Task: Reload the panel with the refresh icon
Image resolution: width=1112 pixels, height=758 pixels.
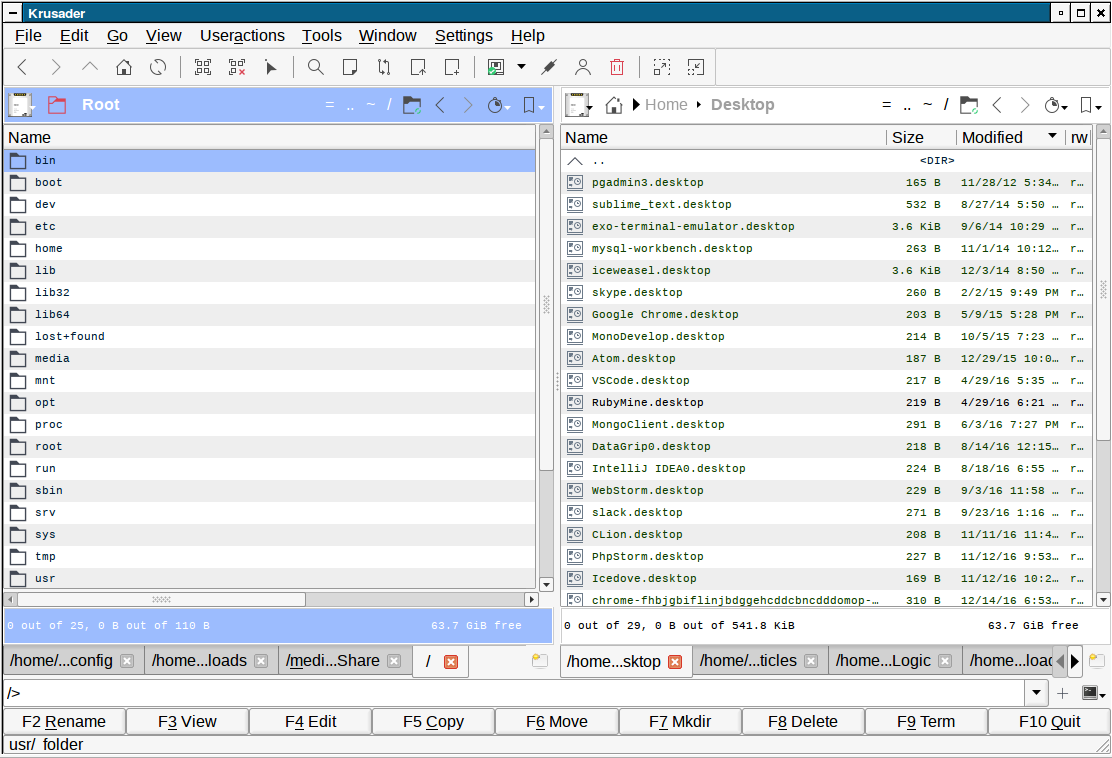Action: coord(158,67)
